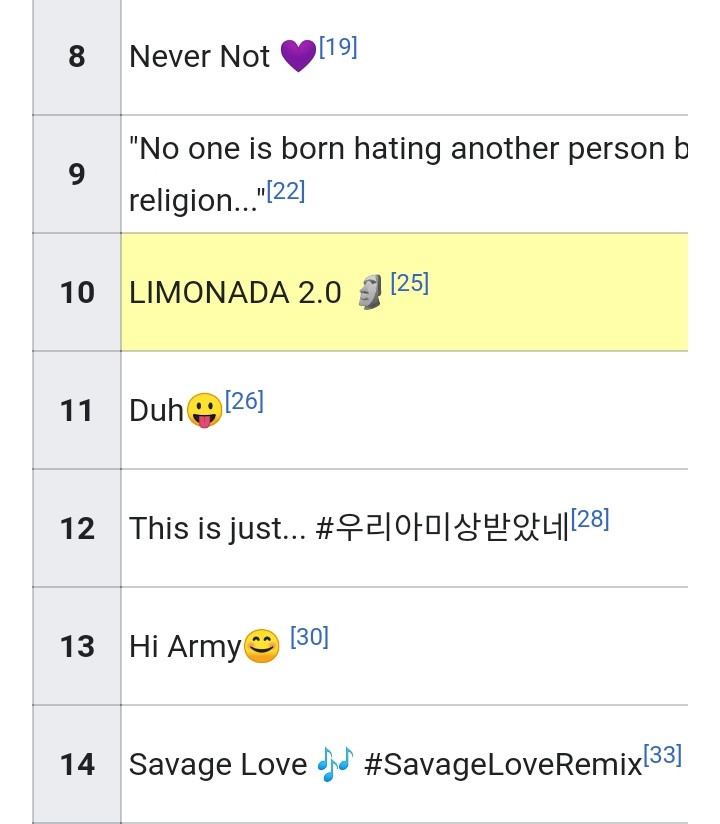Open reference [33] after #SavageLoveRemix

(x=663, y=755)
